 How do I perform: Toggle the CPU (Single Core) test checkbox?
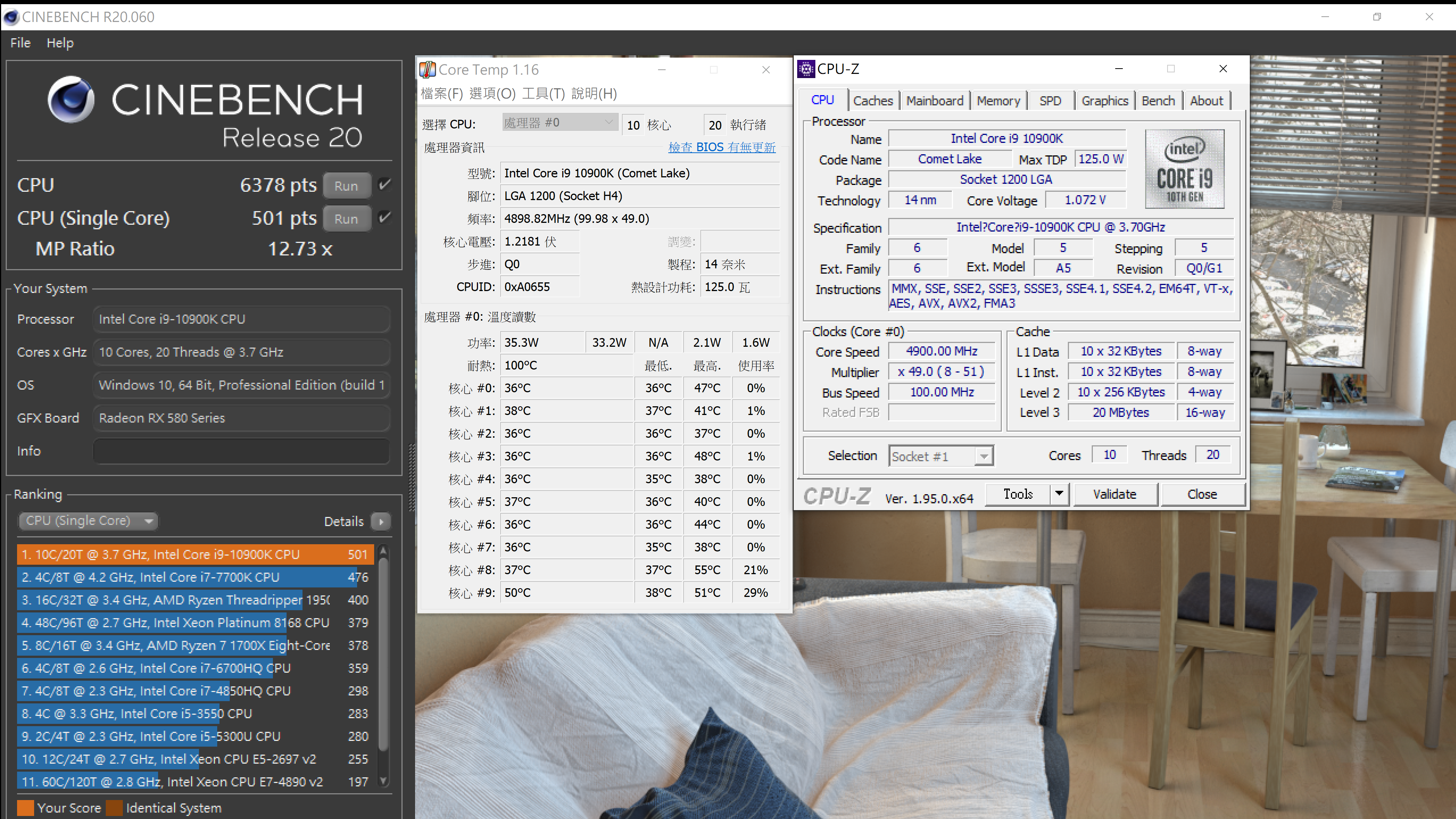(x=384, y=218)
